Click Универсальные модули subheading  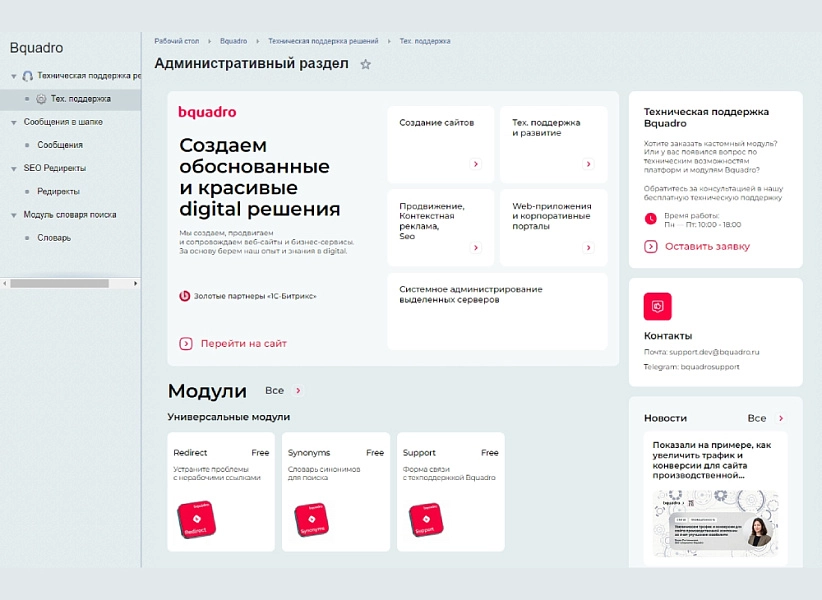tap(229, 417)
